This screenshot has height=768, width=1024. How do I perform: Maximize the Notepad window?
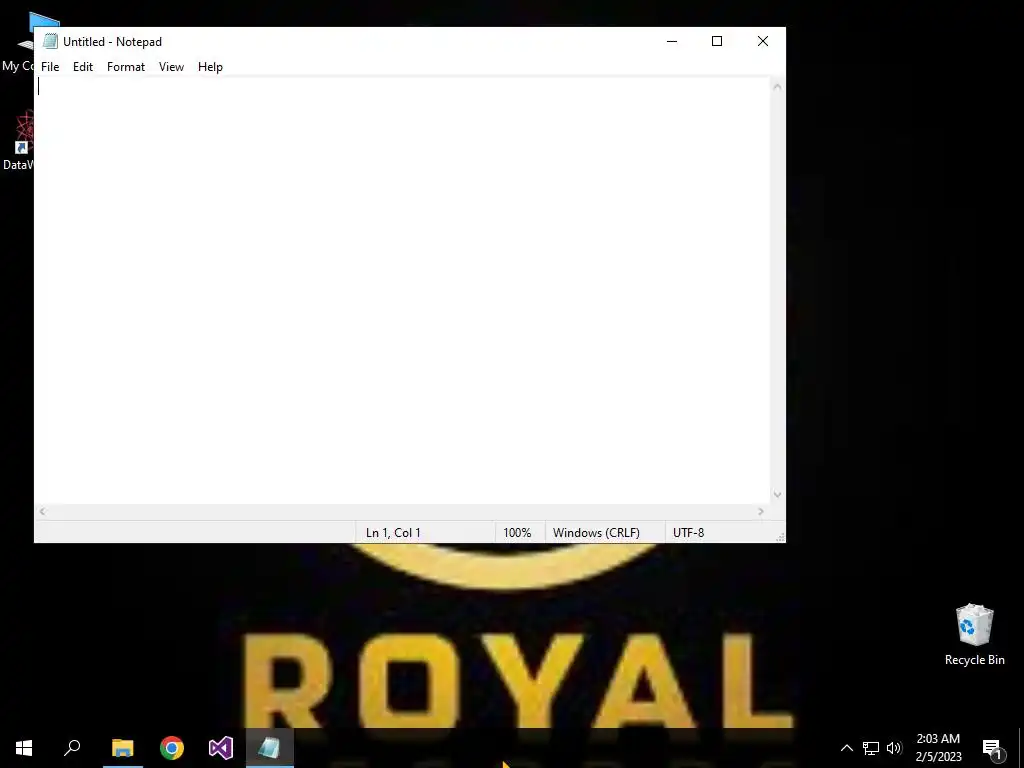pyautogui.click(x=717, y=41)
